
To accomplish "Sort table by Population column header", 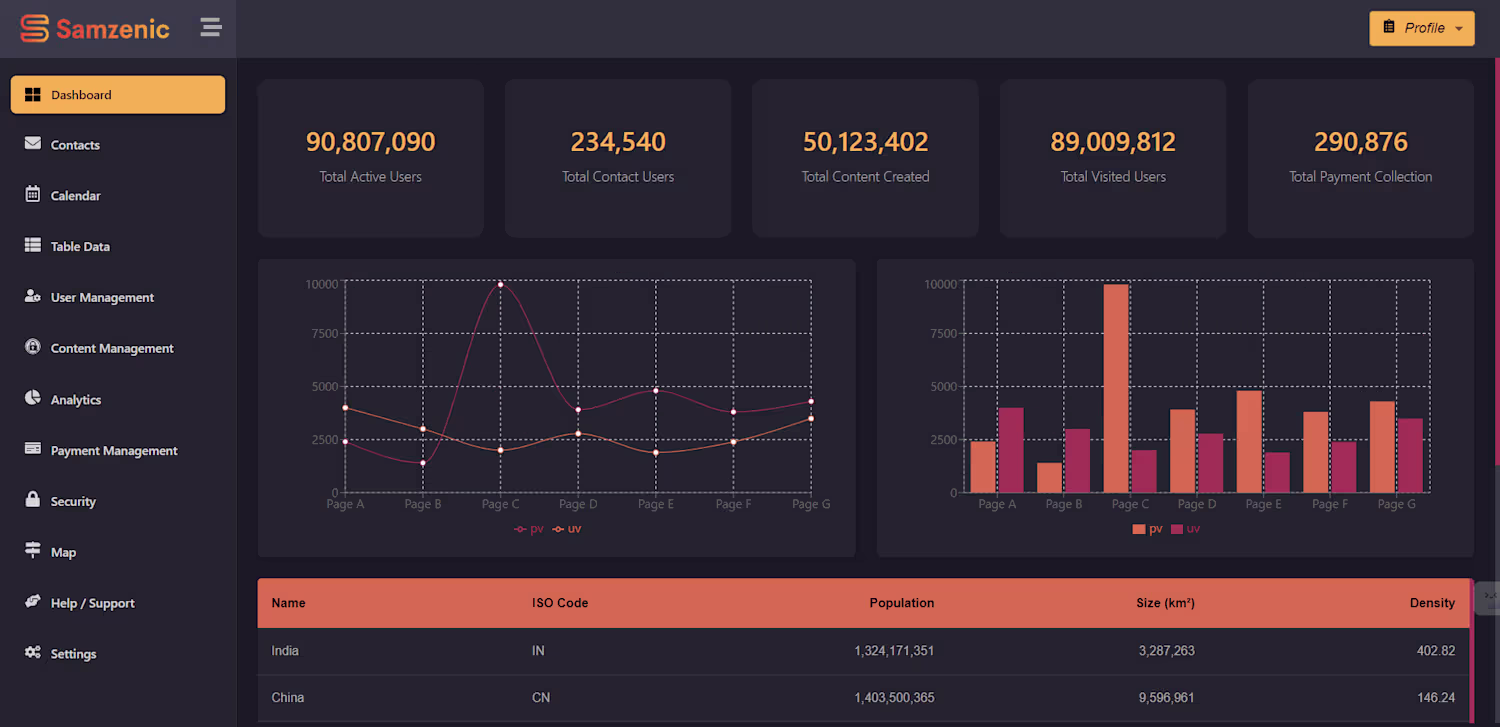I will pos(901,603).
